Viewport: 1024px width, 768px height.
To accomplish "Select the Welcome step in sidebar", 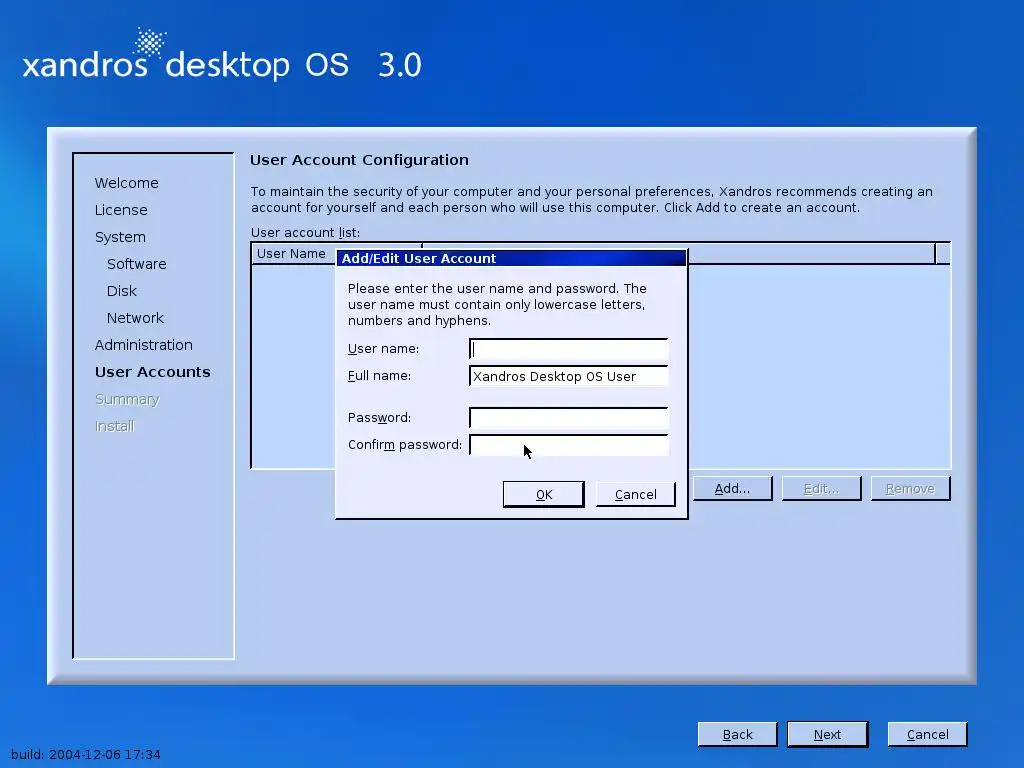I will pyautogui.click(x=127, y=183).
